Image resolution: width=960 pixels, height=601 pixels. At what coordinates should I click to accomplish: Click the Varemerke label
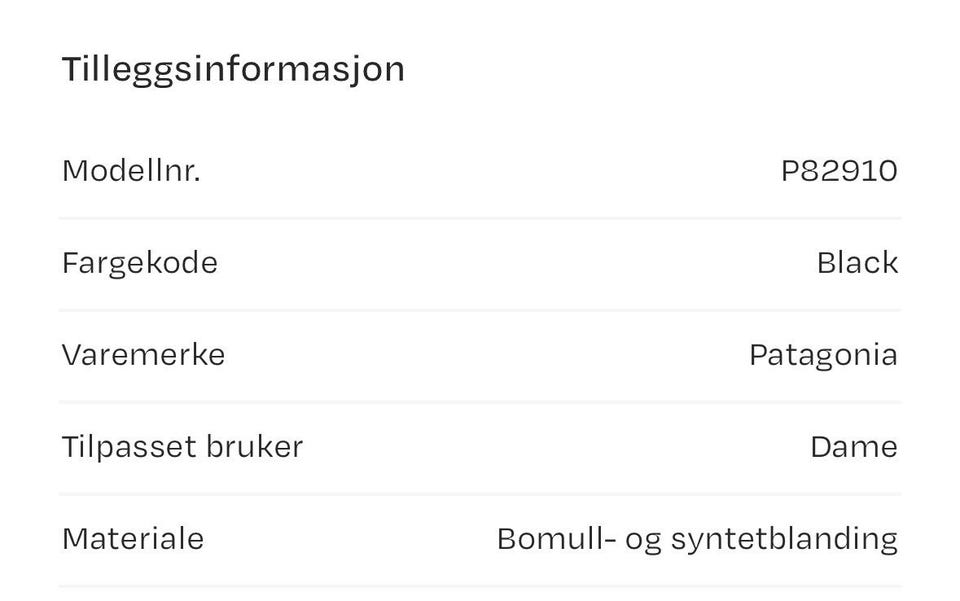(x=143, y=355)
